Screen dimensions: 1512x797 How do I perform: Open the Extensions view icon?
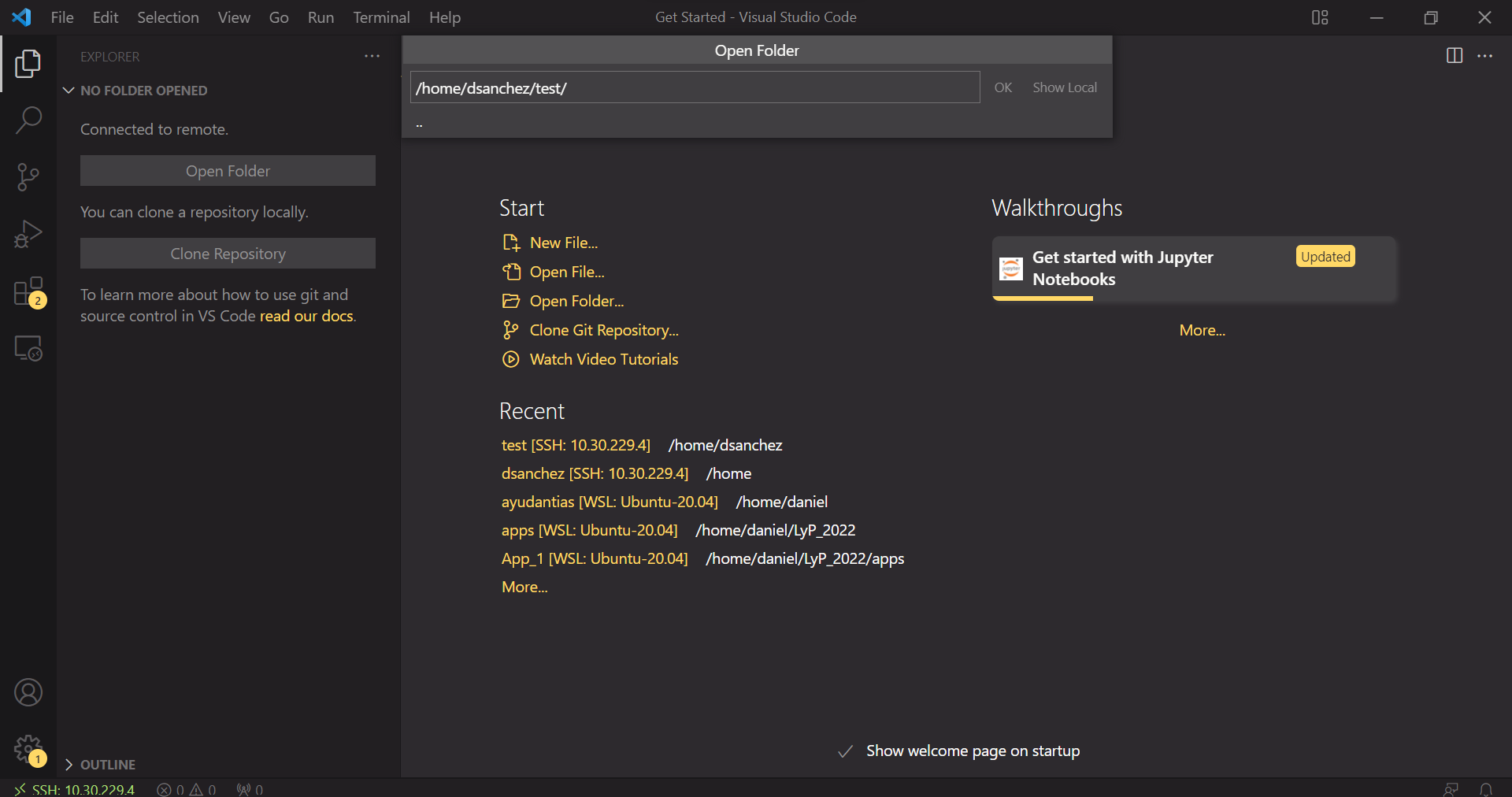tap(28, 291)
